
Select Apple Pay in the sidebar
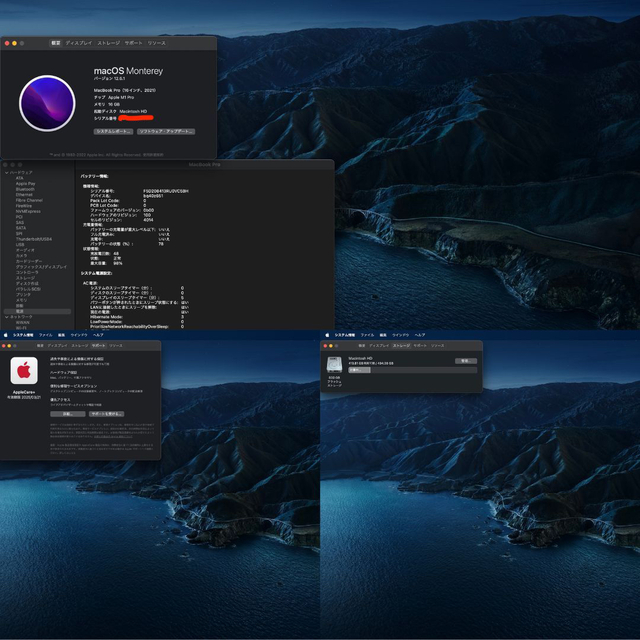[x=25, y=184]
